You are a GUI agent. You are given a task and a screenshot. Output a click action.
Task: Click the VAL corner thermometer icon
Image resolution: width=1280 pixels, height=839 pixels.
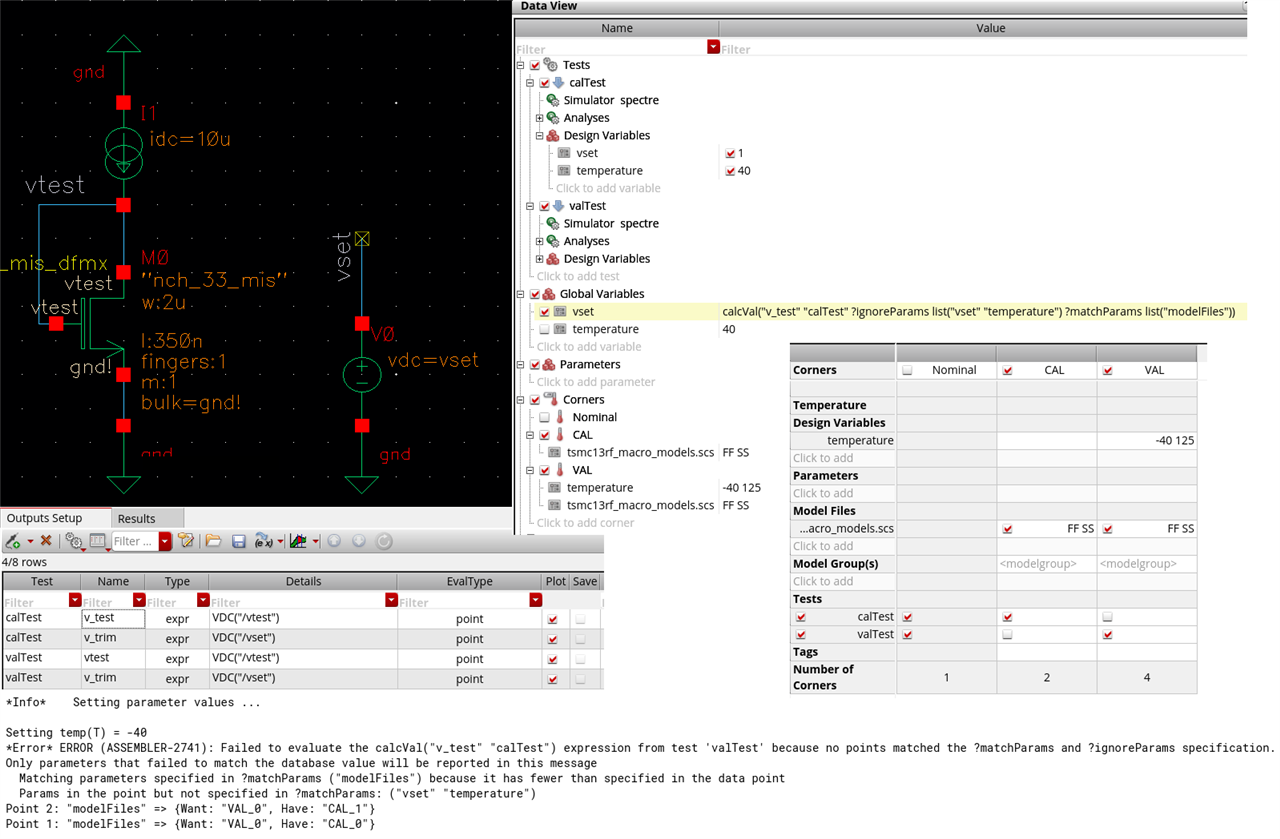(561, 470)
